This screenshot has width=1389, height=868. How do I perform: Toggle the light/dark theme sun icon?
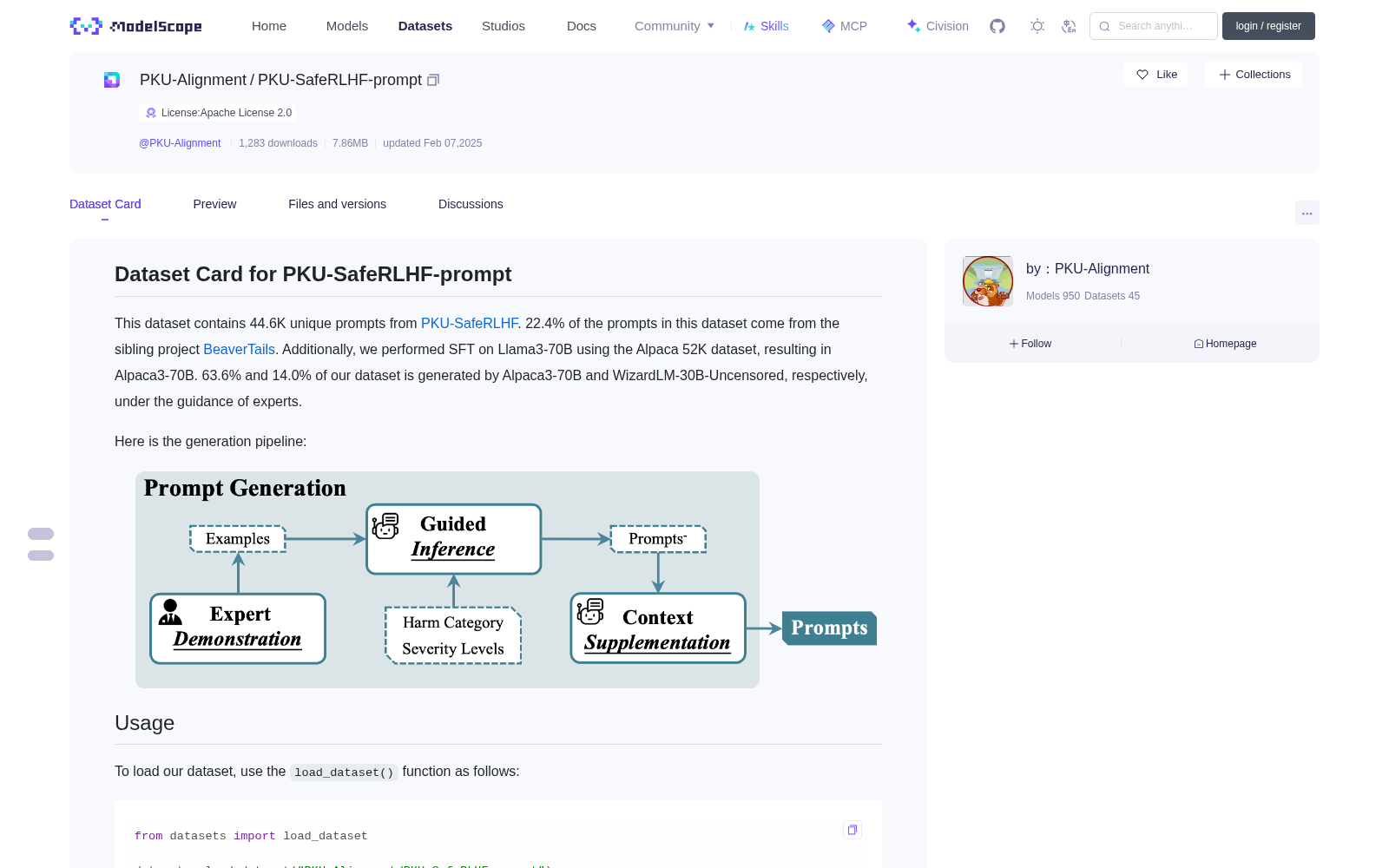point(1037,26)
